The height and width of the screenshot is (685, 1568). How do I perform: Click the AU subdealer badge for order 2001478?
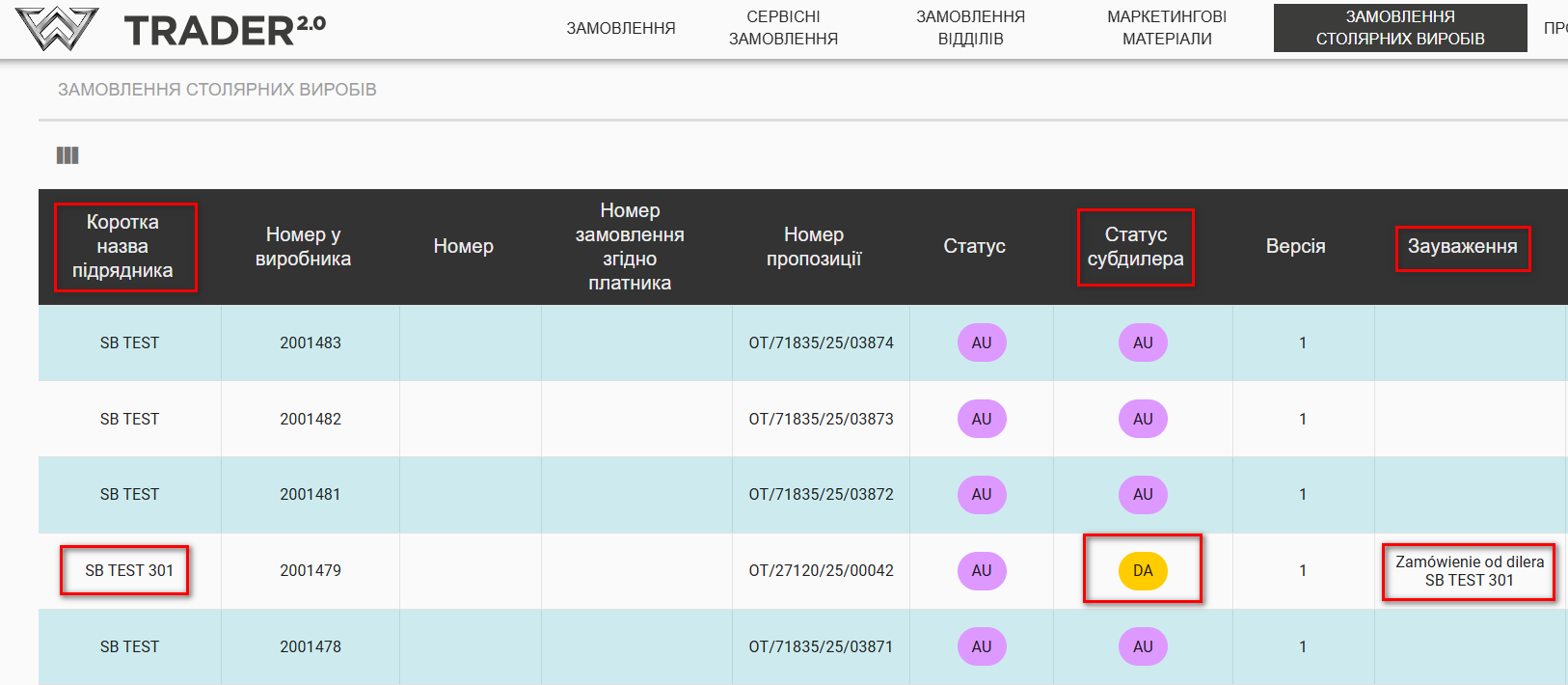click(x=1143, y=646)
